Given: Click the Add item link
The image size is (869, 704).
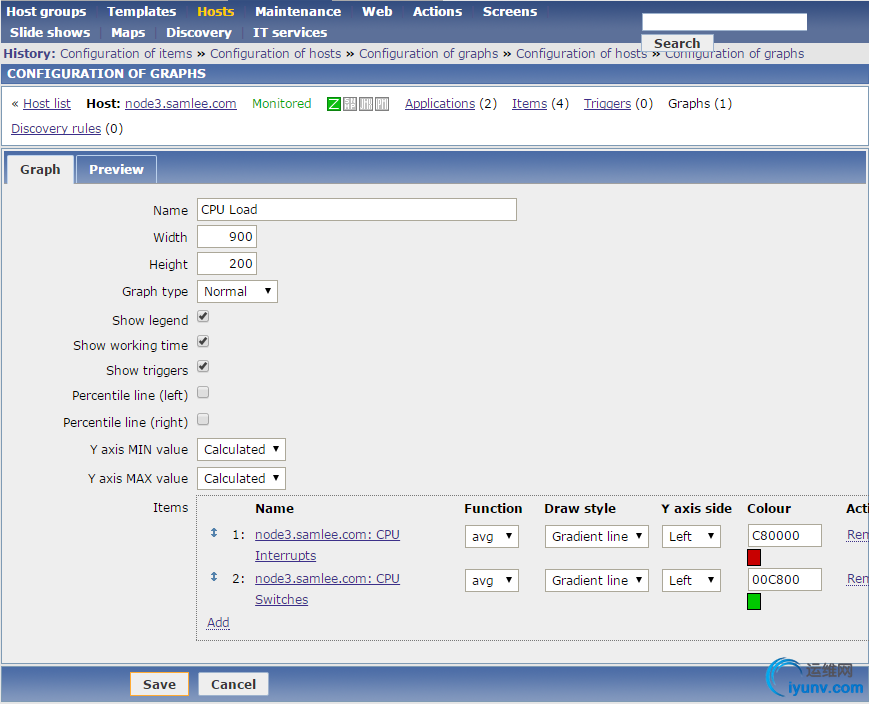Looking at the screenshot, I should tap(218, 623).
